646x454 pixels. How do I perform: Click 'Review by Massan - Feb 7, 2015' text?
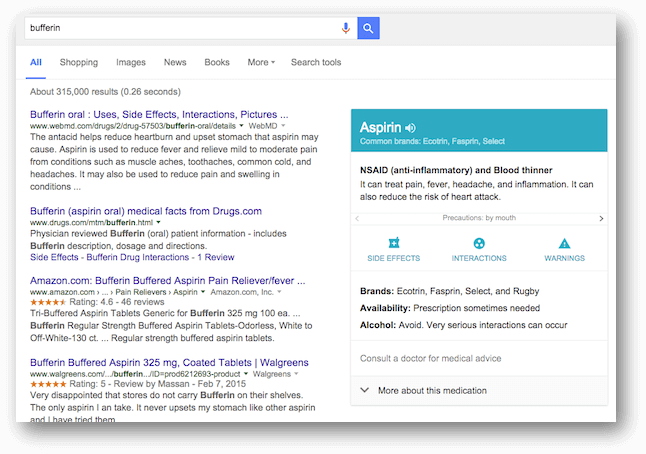point(180,384)
